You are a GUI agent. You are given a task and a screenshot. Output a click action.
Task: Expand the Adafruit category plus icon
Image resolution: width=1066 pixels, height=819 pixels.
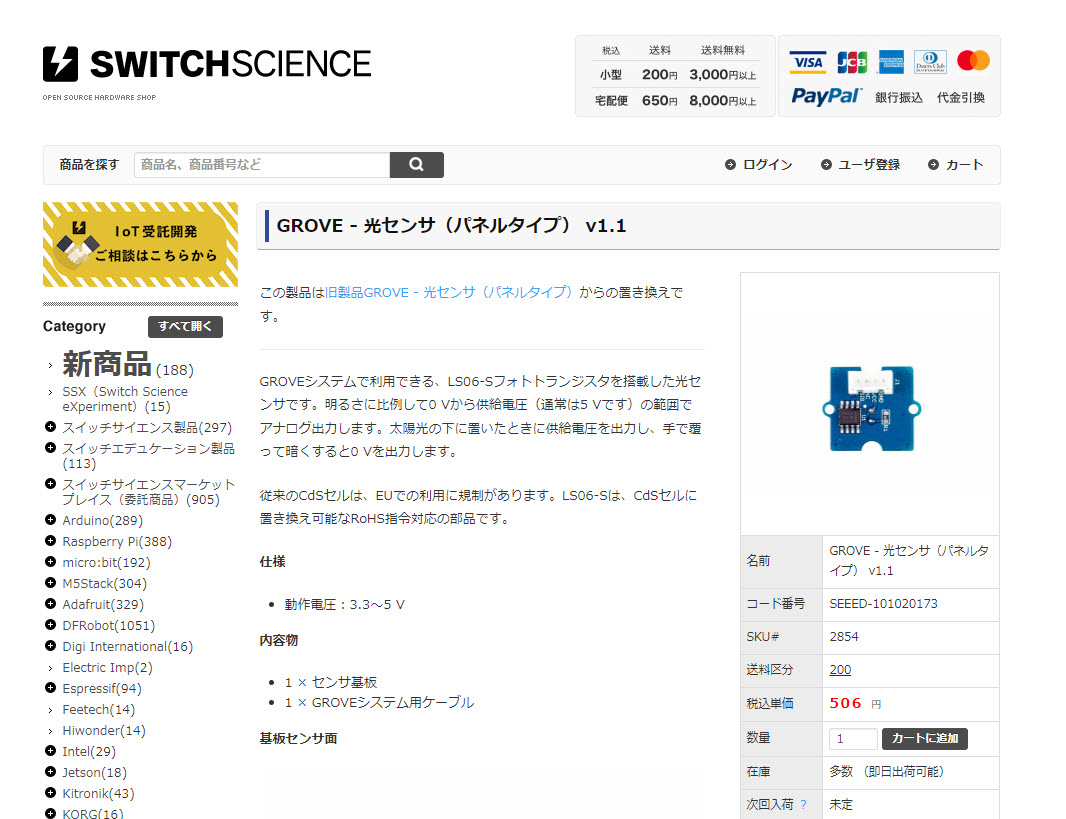click(50, 604)
